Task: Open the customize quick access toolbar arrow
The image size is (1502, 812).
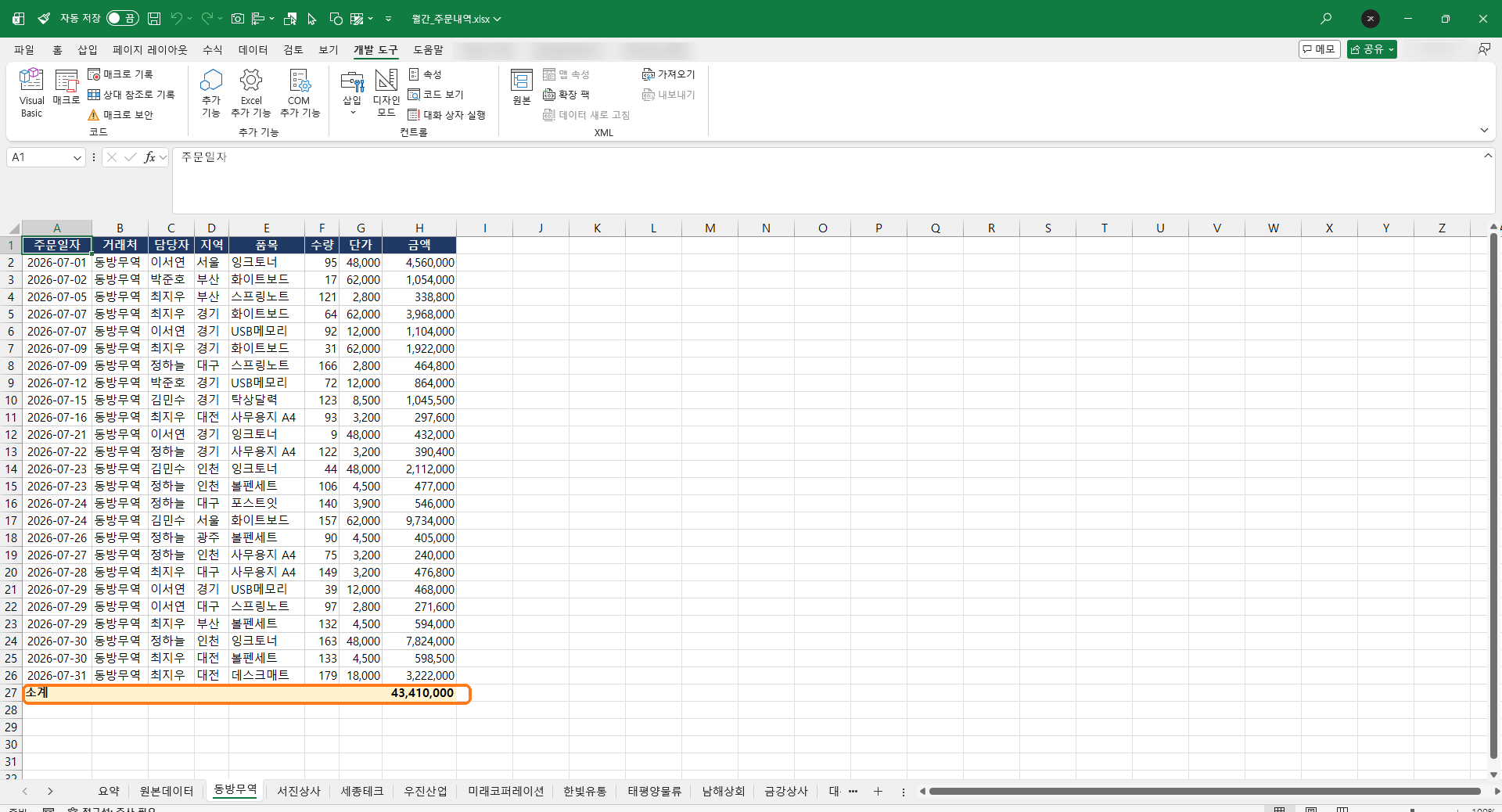Action: 388,19
